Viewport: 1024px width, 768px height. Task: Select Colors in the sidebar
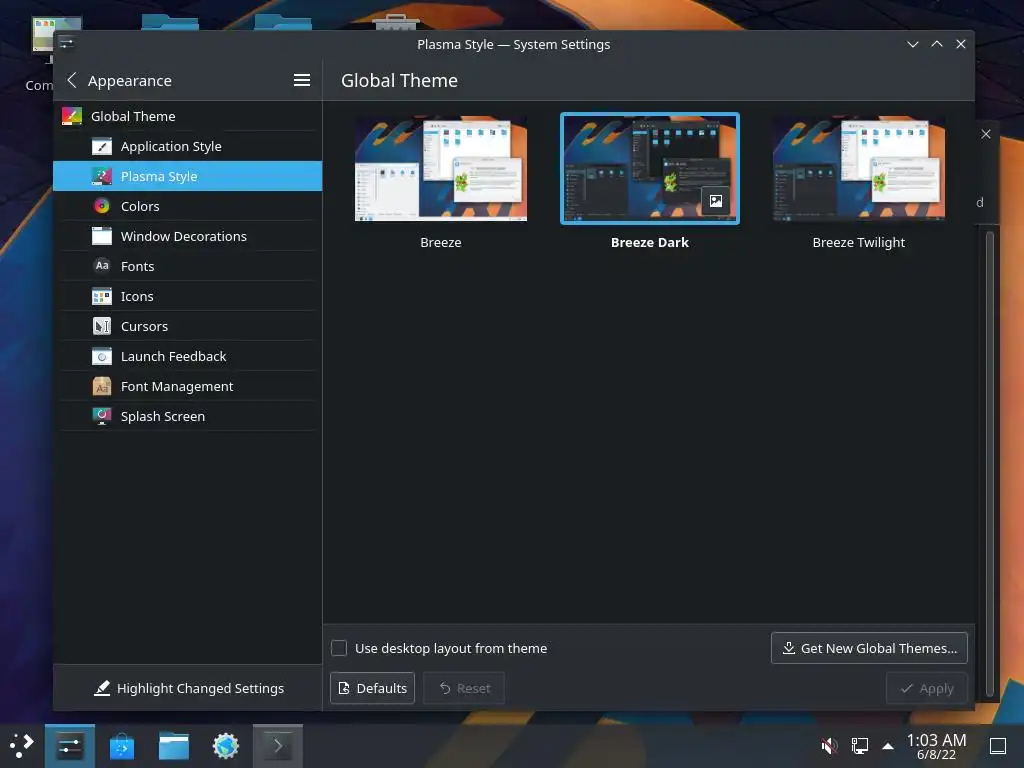coord(187,206)
